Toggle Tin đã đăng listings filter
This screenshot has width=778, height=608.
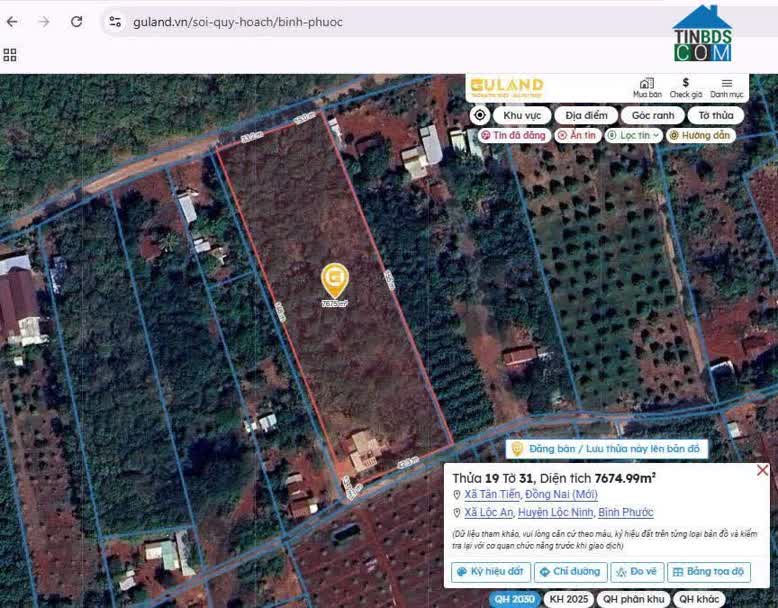click(514, 135)
